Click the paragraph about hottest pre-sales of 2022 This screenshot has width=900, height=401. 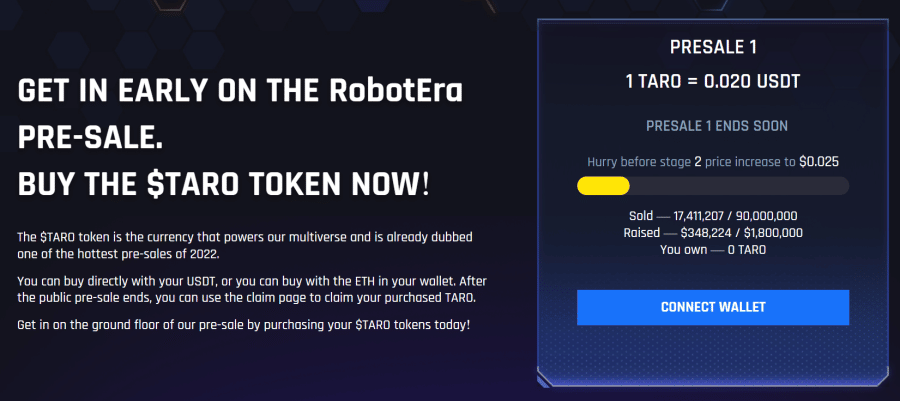(245, 246)
